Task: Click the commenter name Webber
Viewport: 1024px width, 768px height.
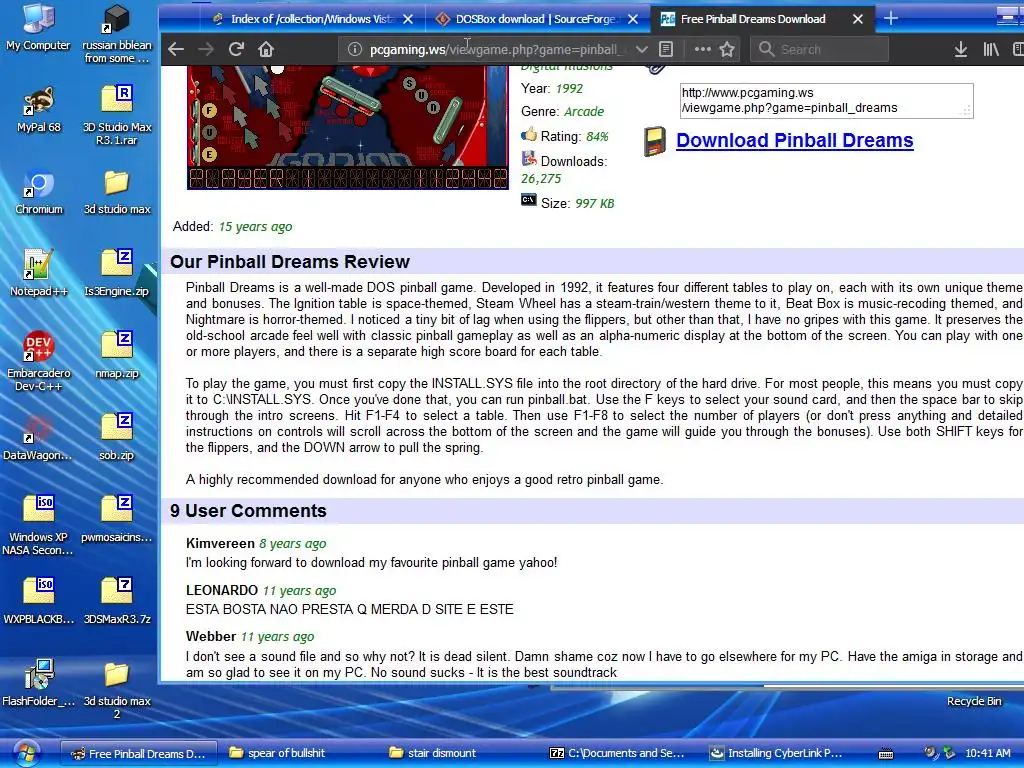Action: [x=211, y=637]
